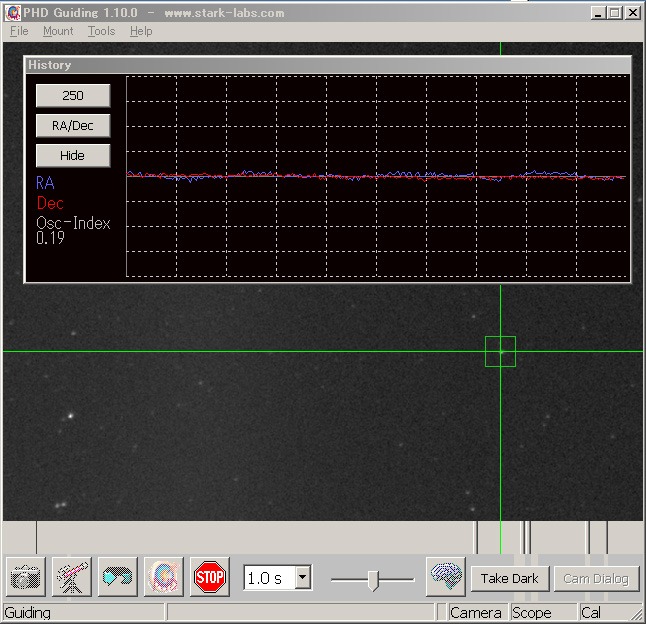
Task: Open the brain advanced settings icon
Action: pyautogui.click(x=446, y=577)
